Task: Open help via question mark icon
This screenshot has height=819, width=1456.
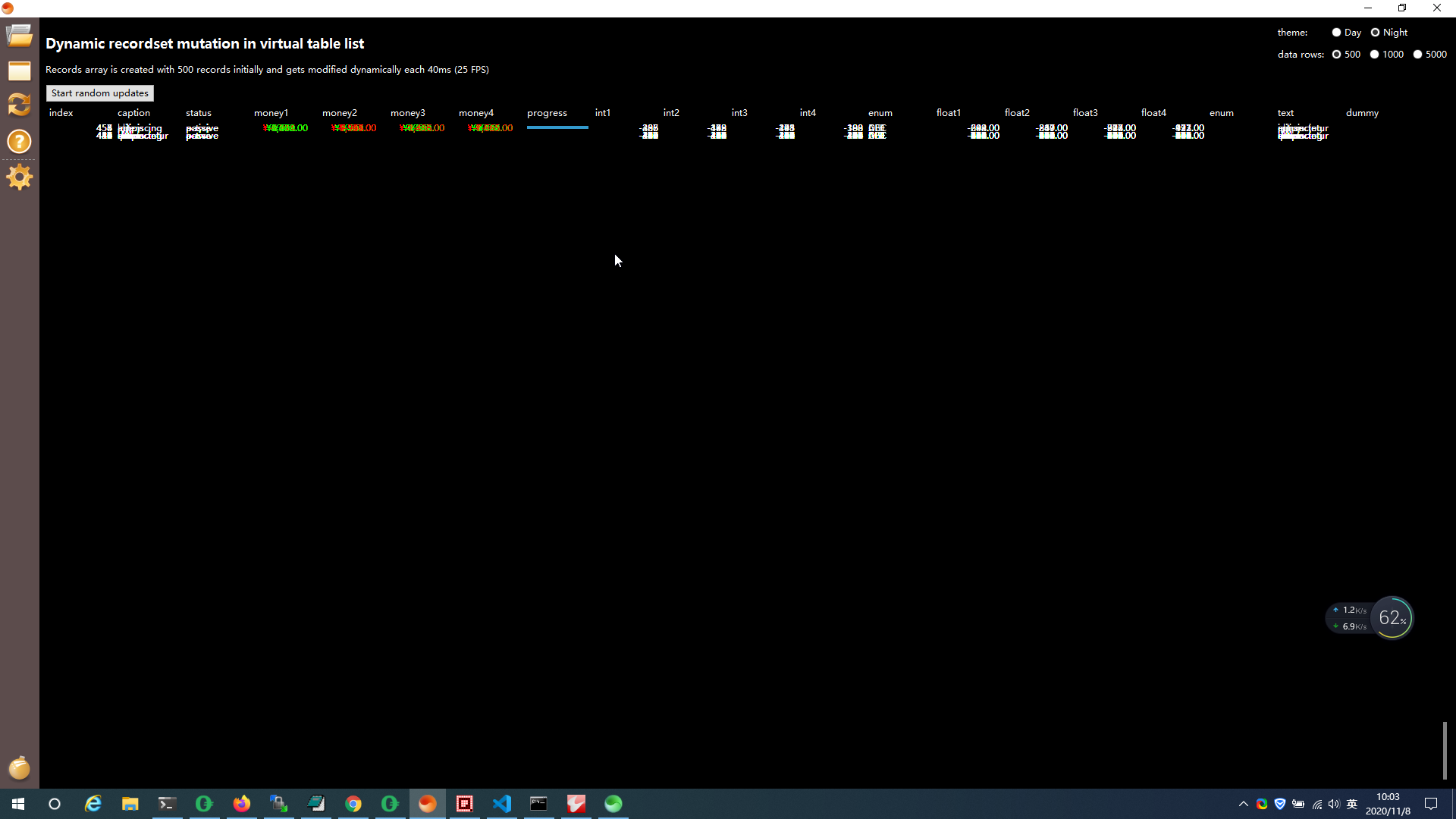Action: pos(19,141)
